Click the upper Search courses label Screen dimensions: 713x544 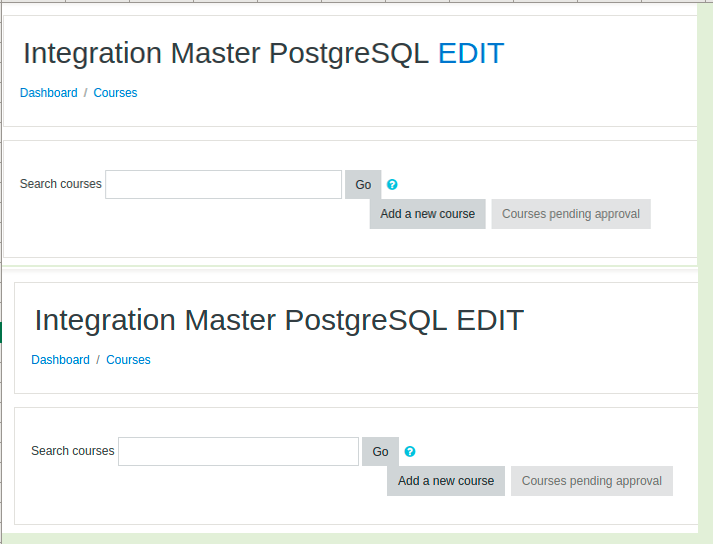[x=60, y=184]
